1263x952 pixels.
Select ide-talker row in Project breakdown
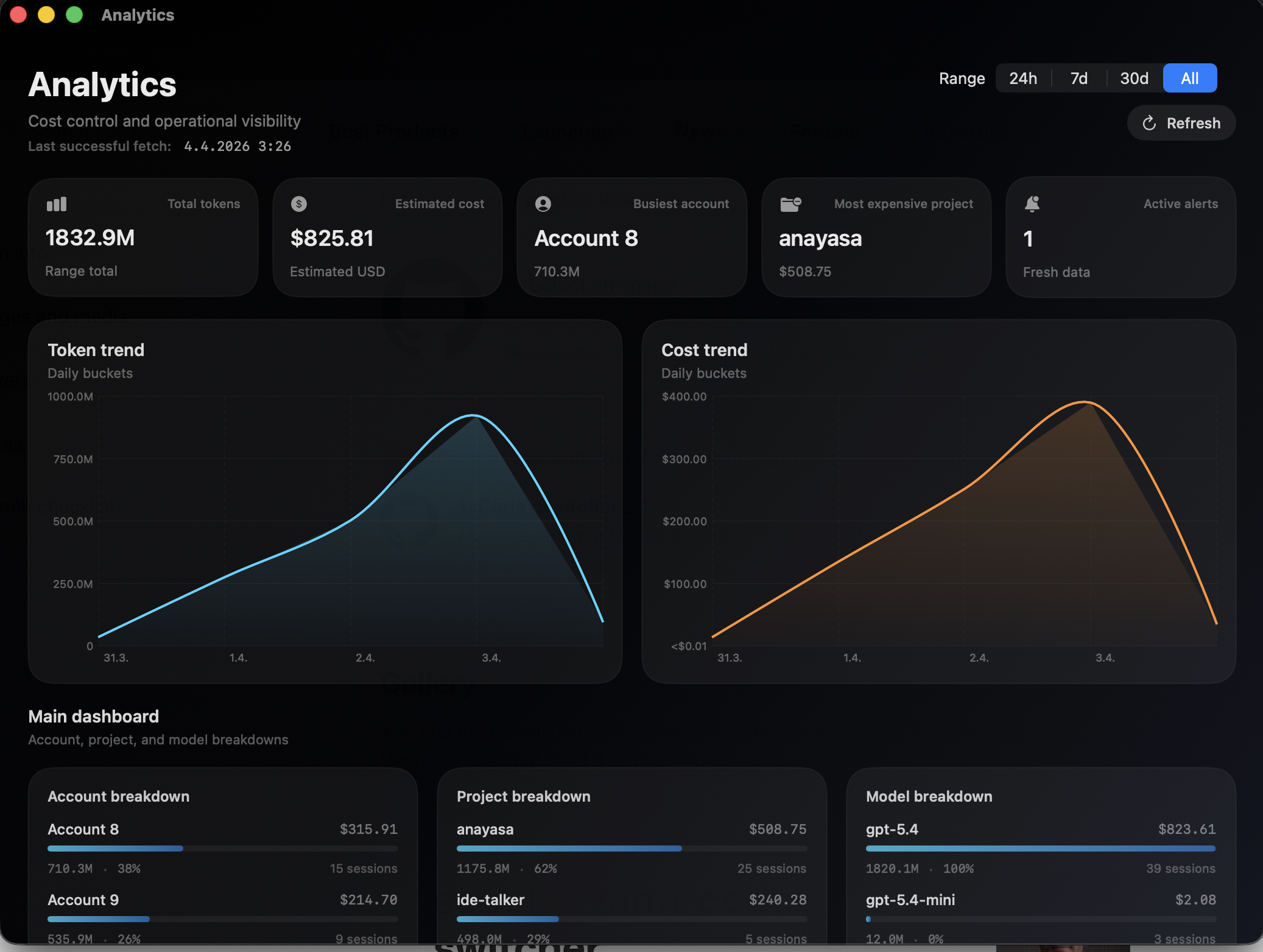point(490,900)
